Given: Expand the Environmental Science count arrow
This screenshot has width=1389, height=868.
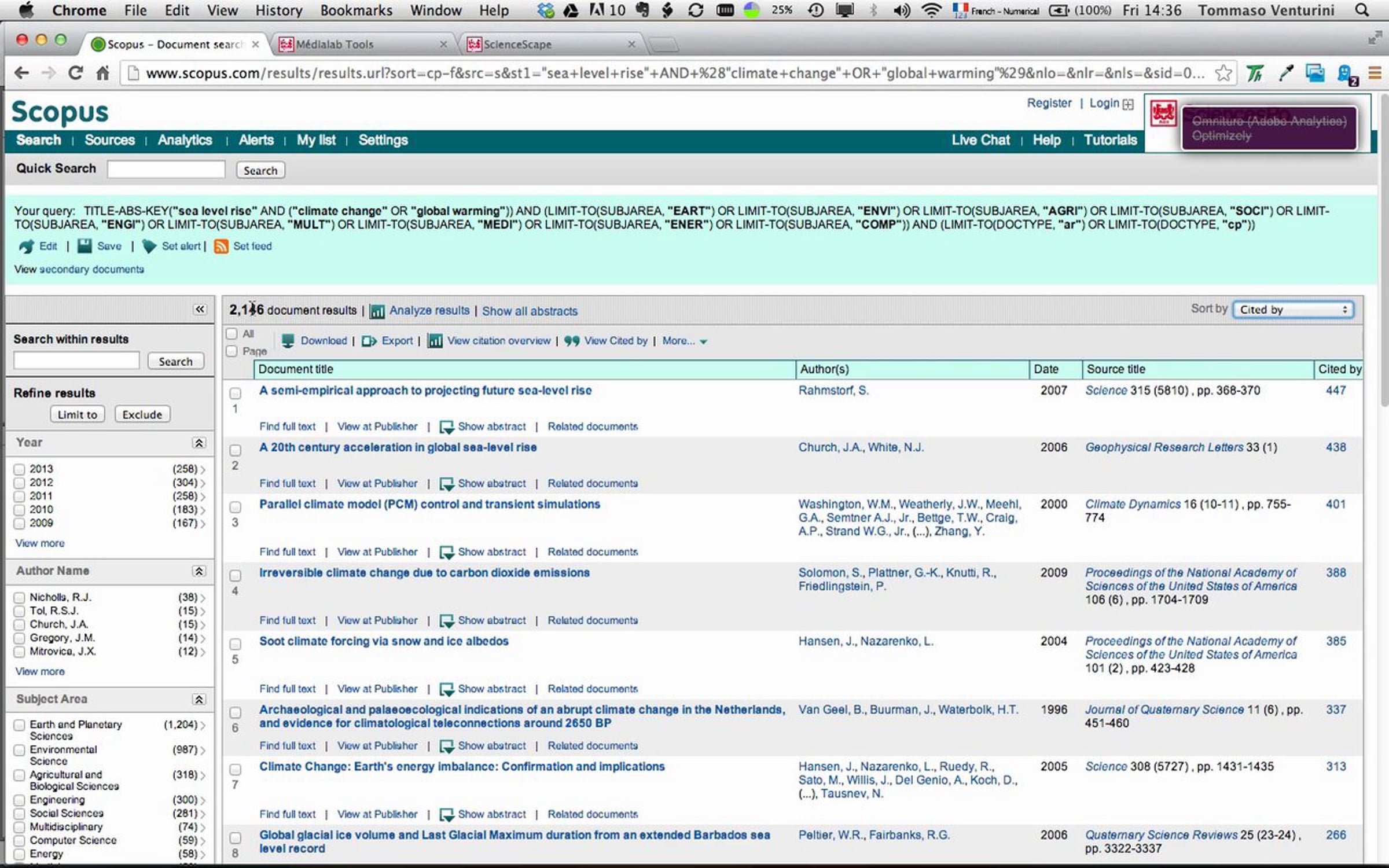Looking at the screenshot, I should pyautogui.click(x=203, y=751).
